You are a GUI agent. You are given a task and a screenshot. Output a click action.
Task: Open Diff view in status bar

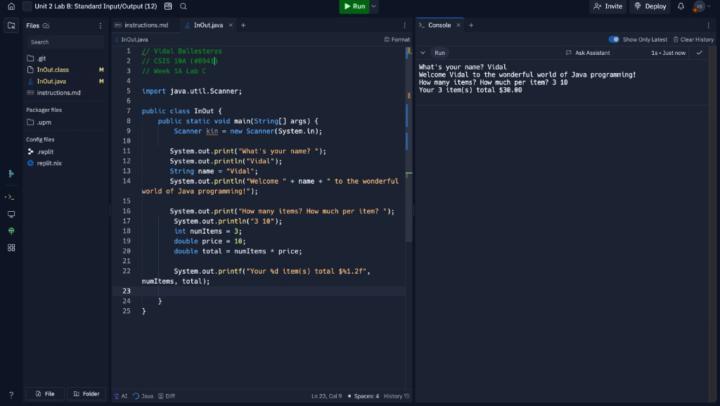[167, 396]
